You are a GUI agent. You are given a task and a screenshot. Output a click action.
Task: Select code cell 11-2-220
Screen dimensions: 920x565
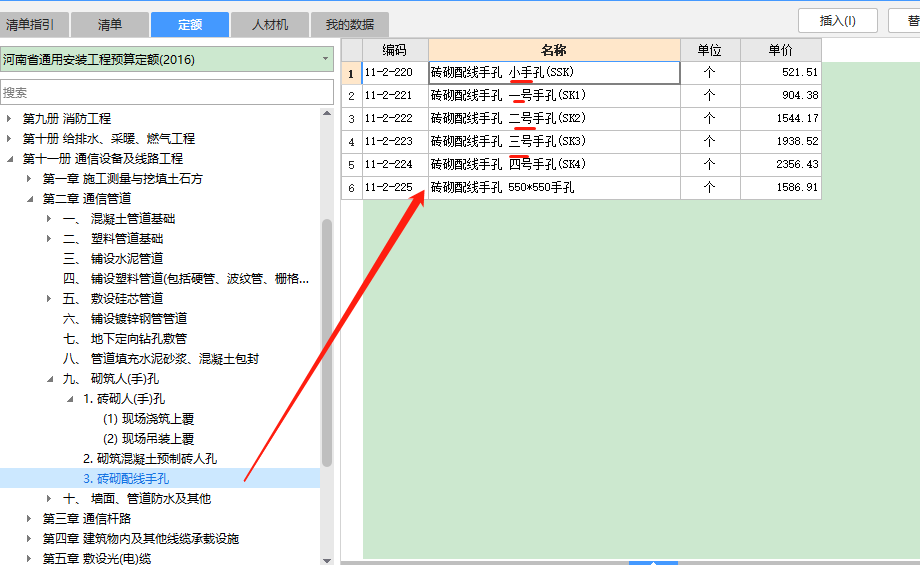tap(395, 73)
